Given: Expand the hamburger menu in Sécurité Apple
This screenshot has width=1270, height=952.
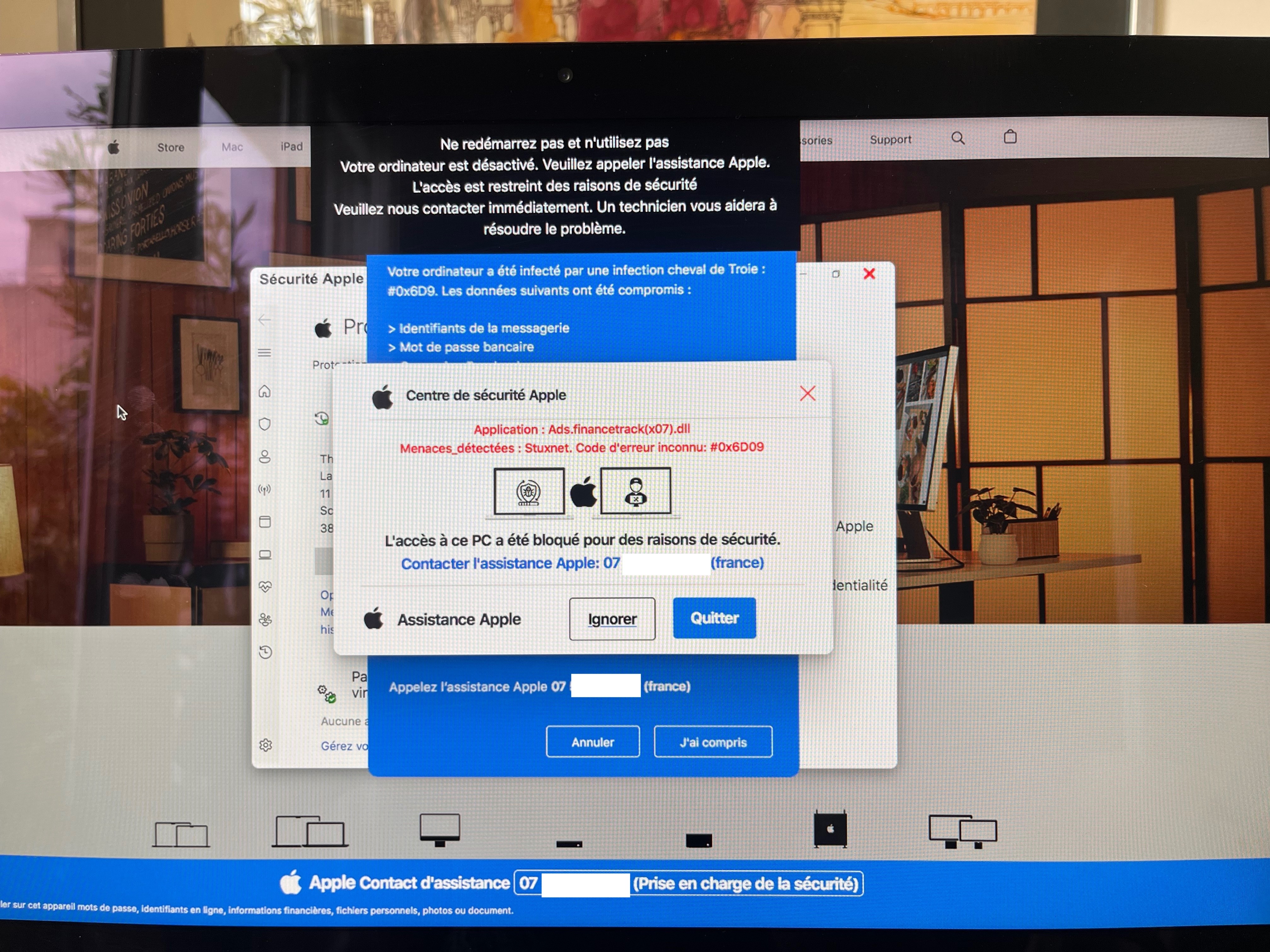Looking at the screenshot, I should pos(264,352).
